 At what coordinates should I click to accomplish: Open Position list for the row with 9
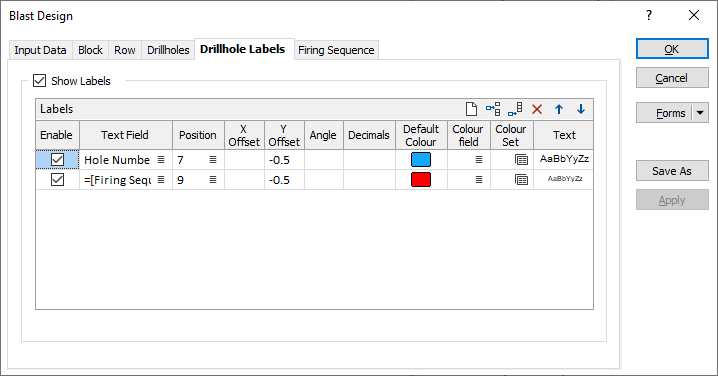tap(213, 180)
